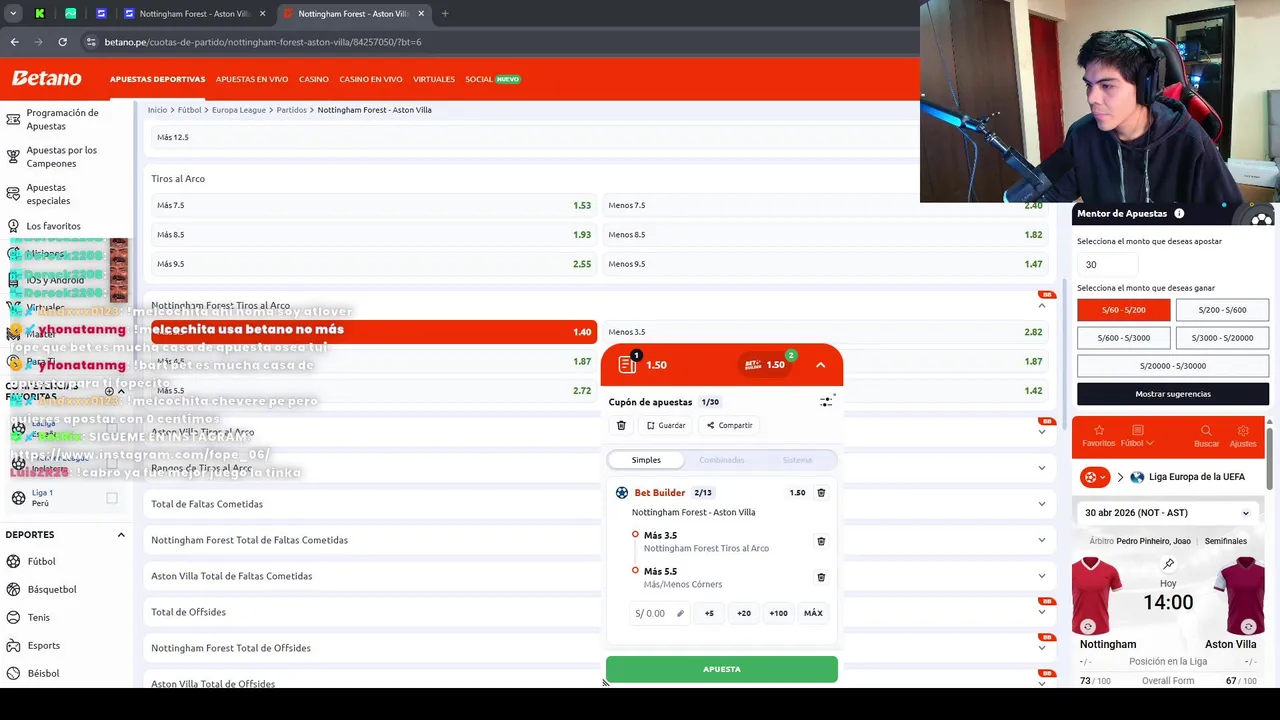This screenshot has width=1280, height=720.
Task: Open a new browser tab
Action: (x=445, y=14)
